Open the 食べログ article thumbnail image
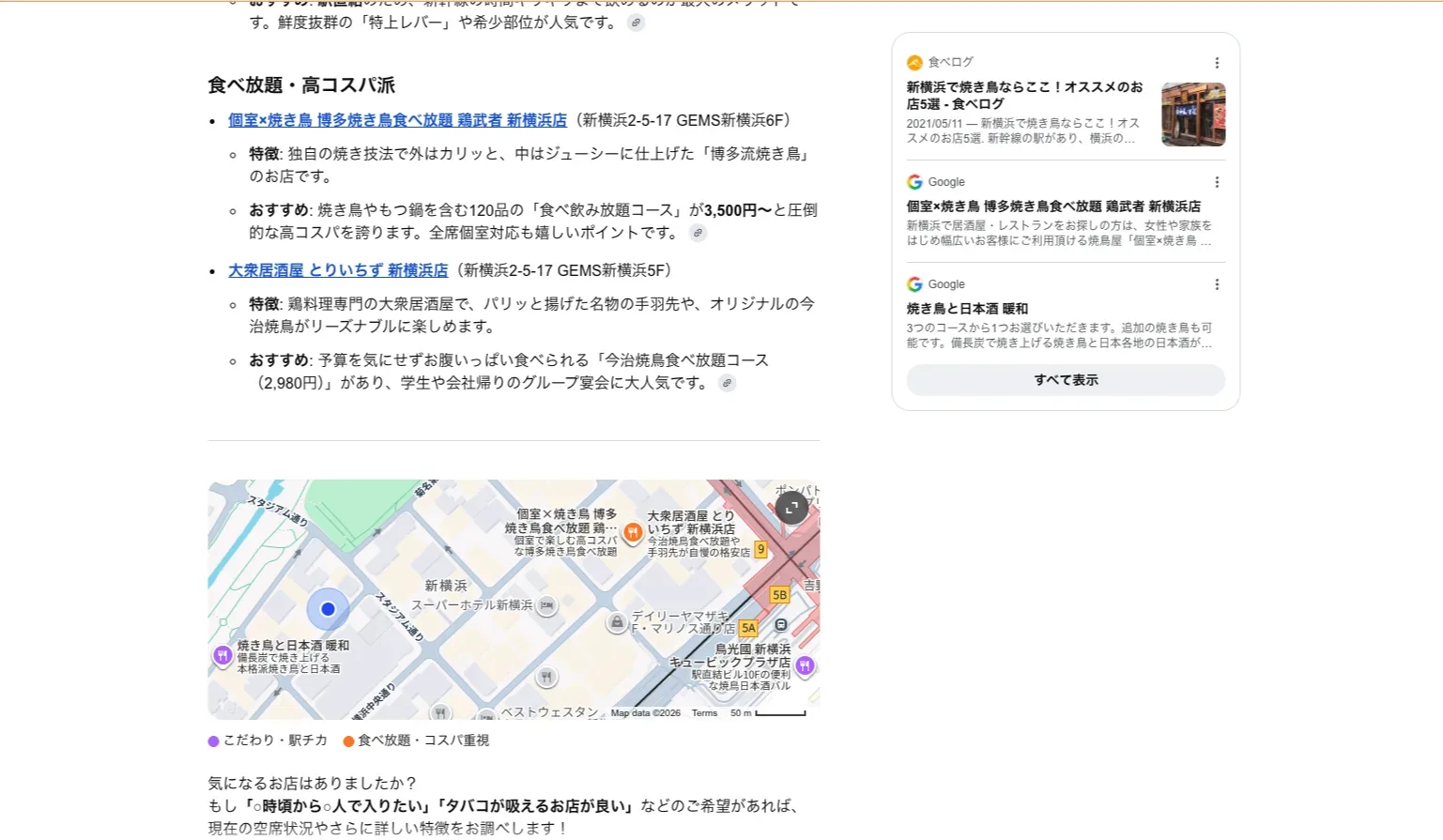 1193,115
